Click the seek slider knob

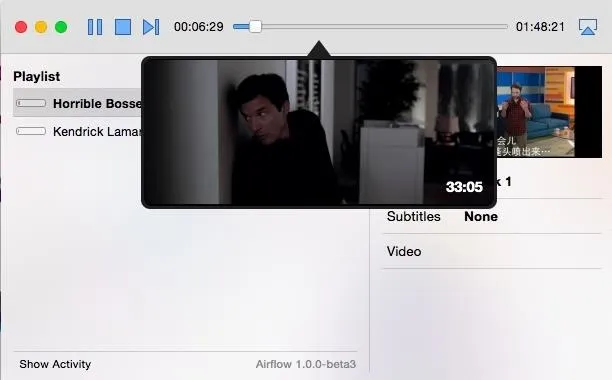click(255, 27)
